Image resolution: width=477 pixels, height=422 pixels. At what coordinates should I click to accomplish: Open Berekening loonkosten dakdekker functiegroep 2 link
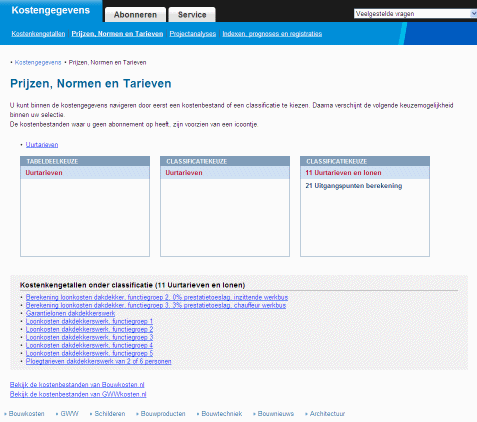(x=157, y=297)
